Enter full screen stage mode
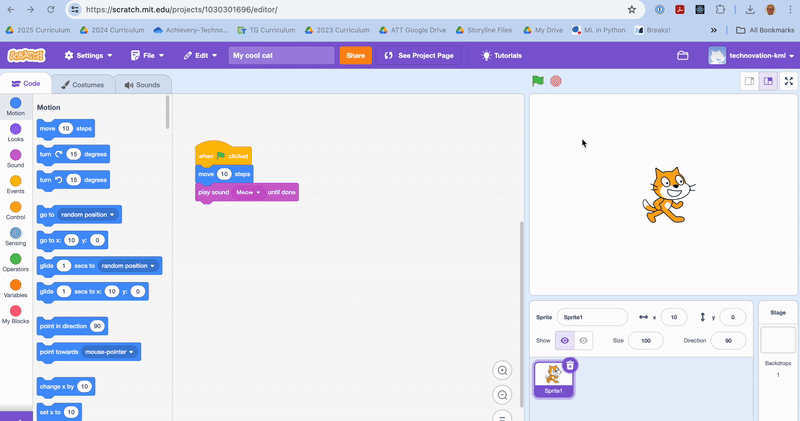This screenshot has height=421, width=800. tap(789, 81)
